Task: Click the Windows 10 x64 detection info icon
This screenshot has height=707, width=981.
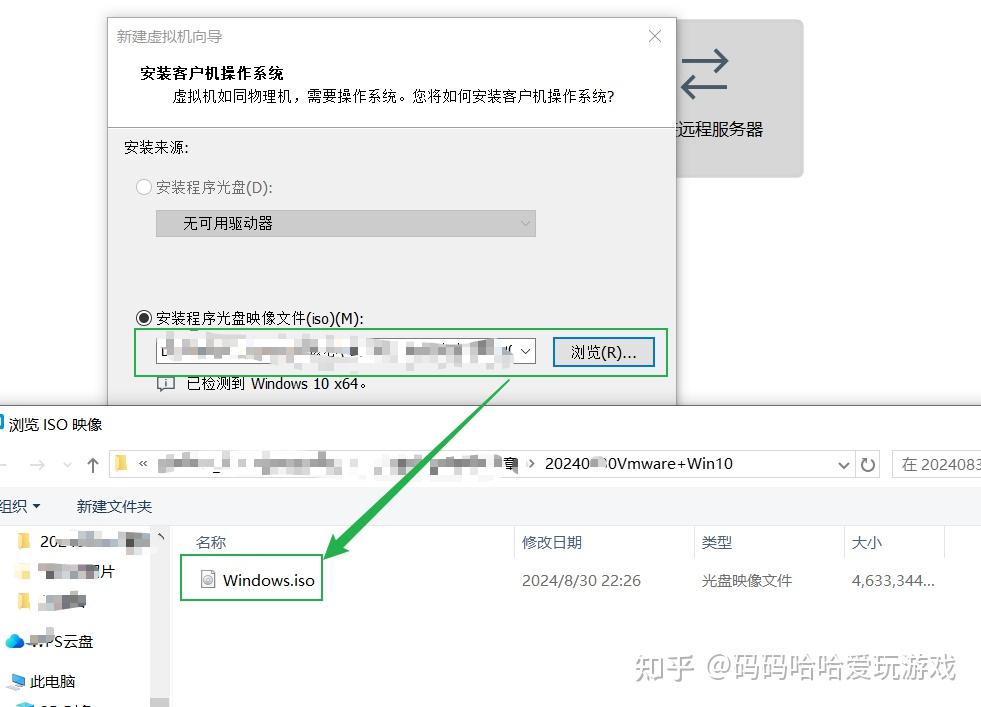Action: point(166,383)
